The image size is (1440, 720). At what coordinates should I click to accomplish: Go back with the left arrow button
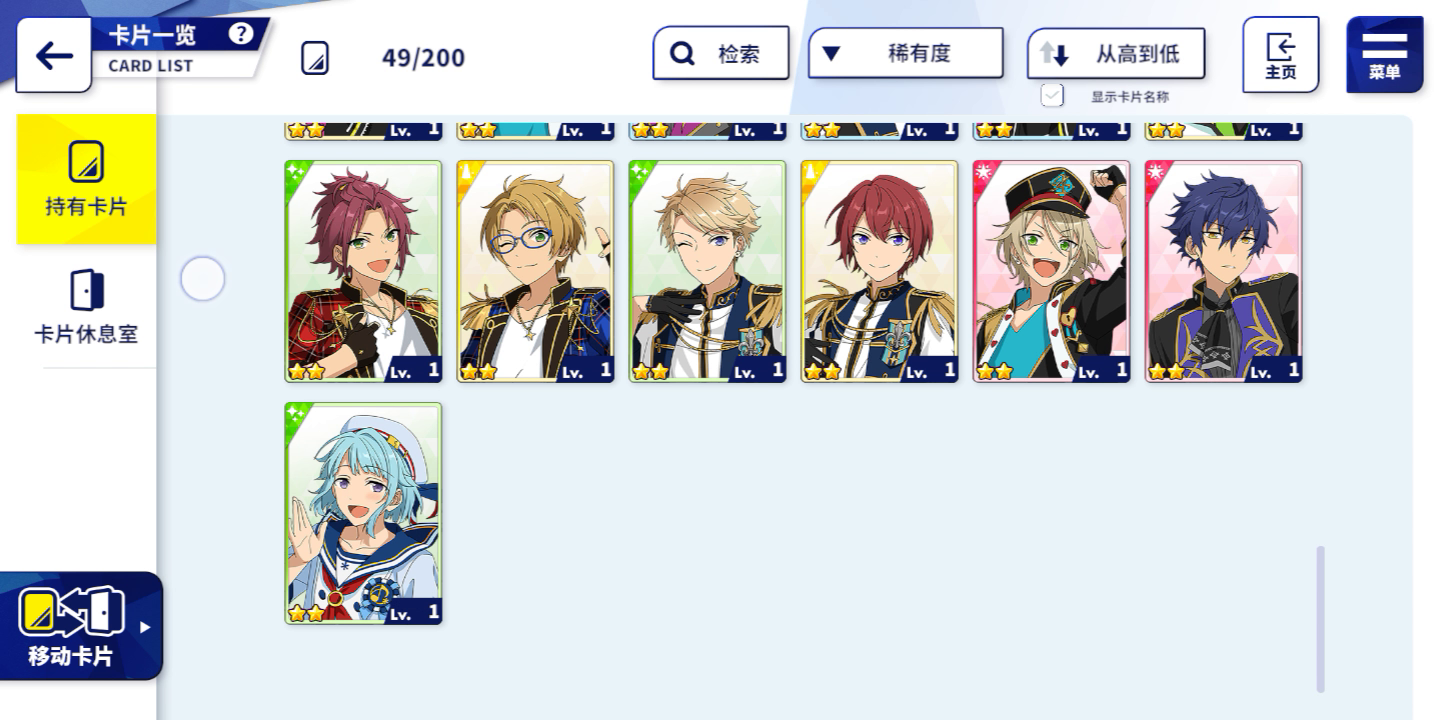(x=54, y=55)
